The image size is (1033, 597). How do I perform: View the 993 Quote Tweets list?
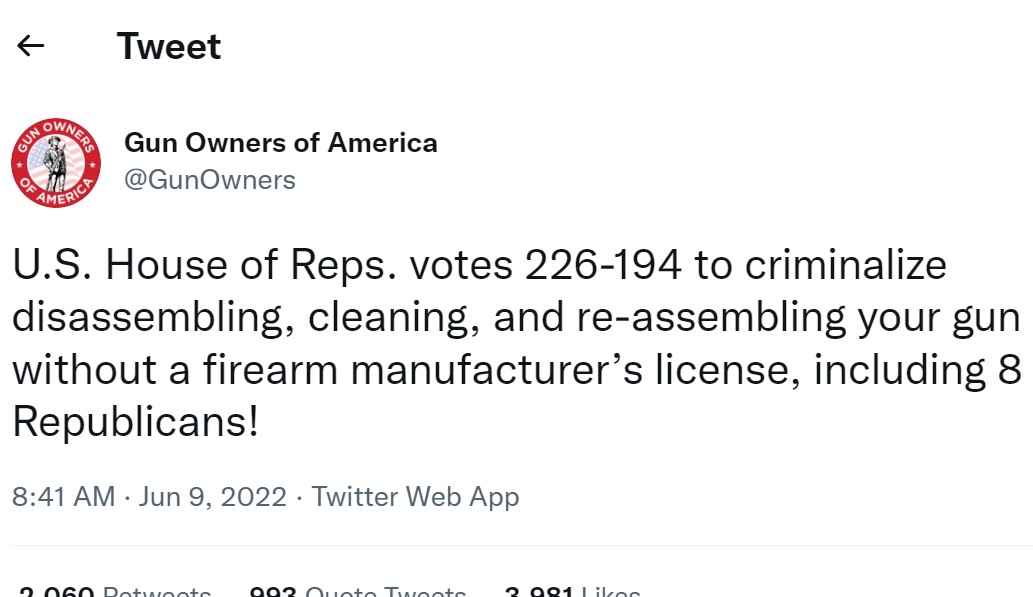pyautogui.click(x=358, y=590)
